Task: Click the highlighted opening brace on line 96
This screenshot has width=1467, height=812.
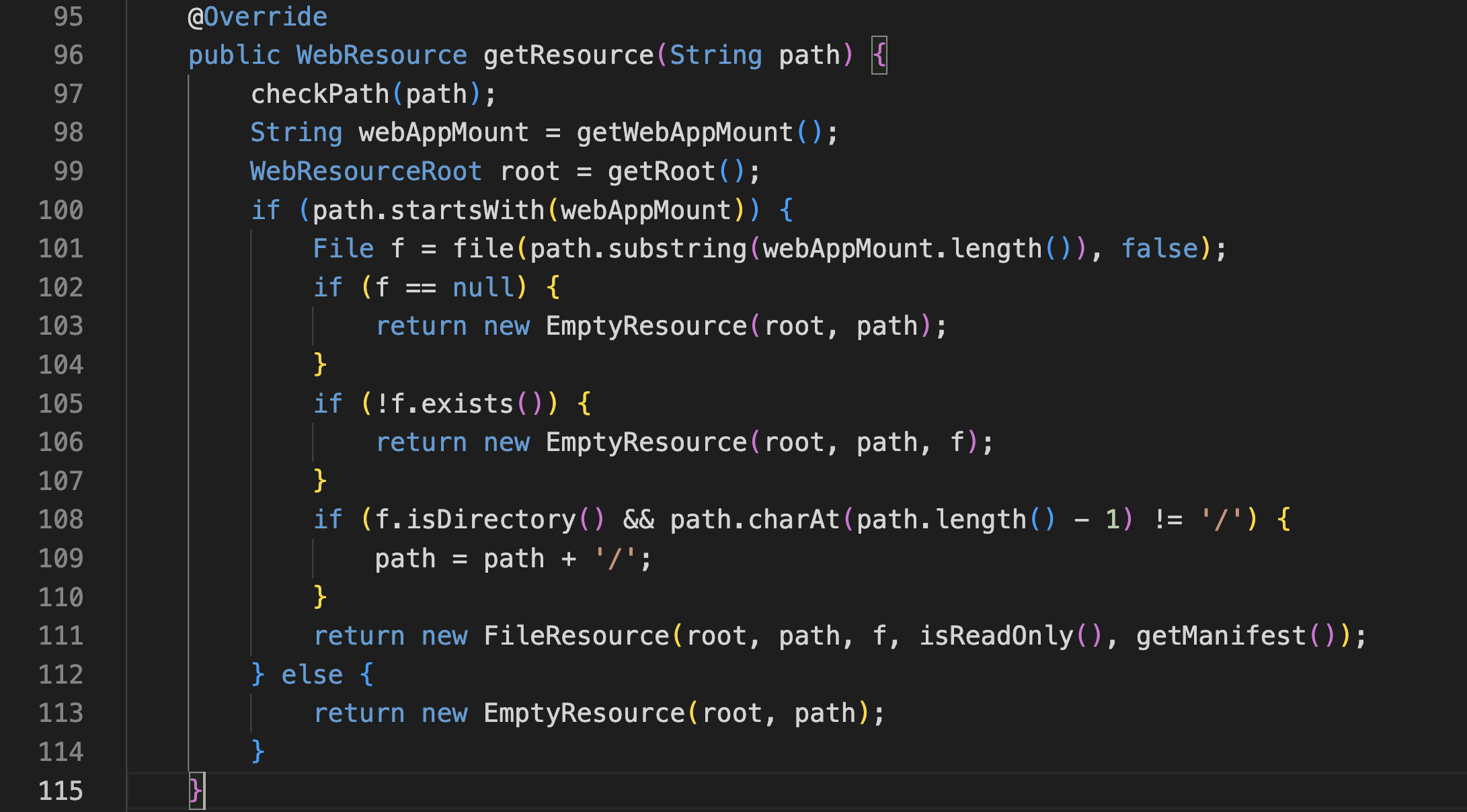Action: (x=879, y=55)
